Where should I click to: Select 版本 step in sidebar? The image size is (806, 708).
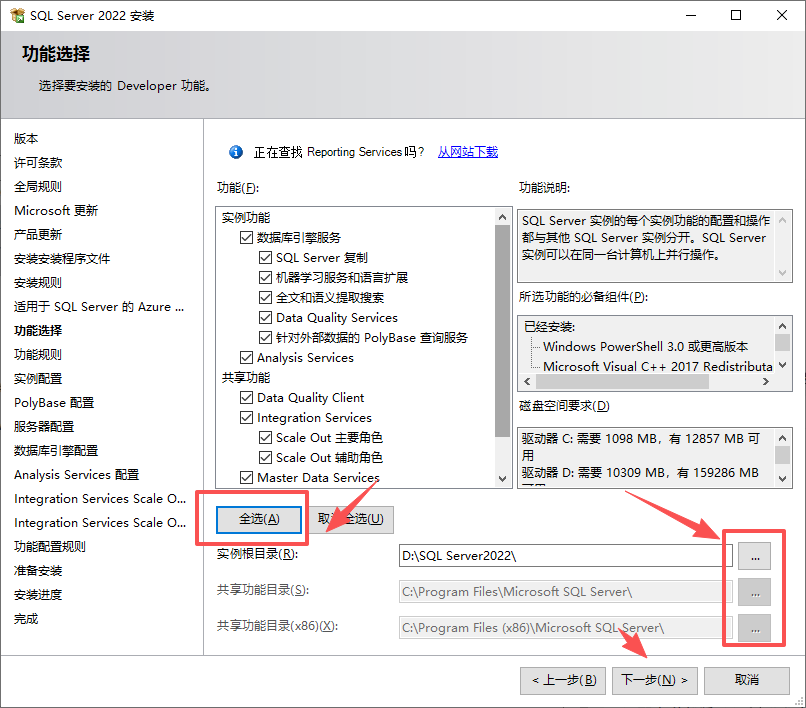pyautogui.click(x=26, y=139)
